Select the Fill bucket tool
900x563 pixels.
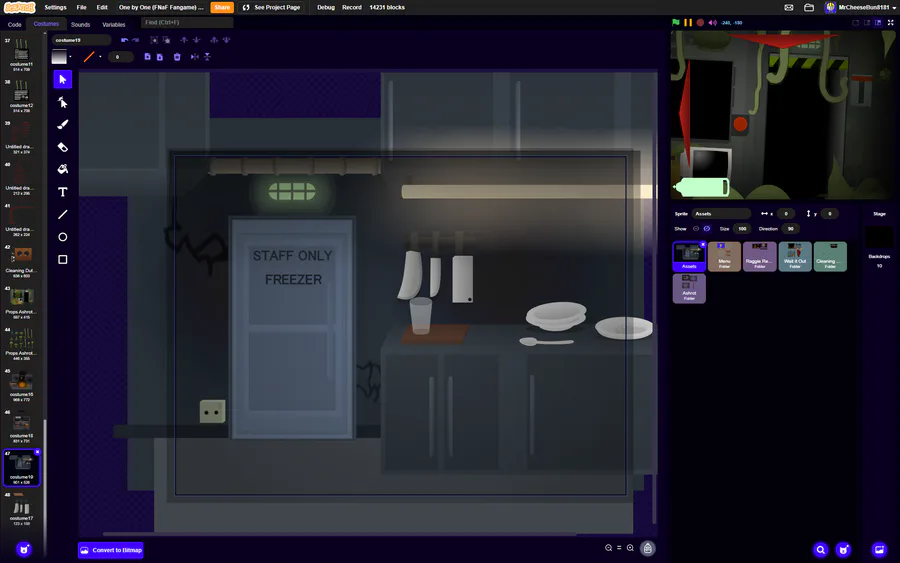pyautogui.click(x=63, y=169)
